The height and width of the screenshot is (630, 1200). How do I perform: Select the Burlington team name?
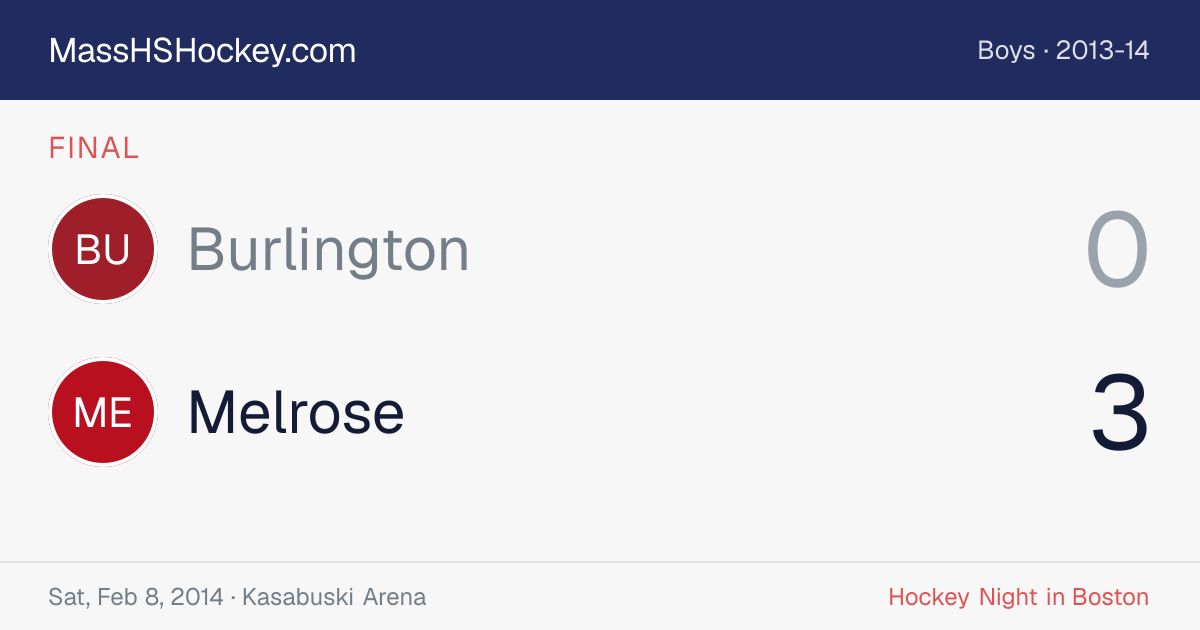click(x=329, y=249)
